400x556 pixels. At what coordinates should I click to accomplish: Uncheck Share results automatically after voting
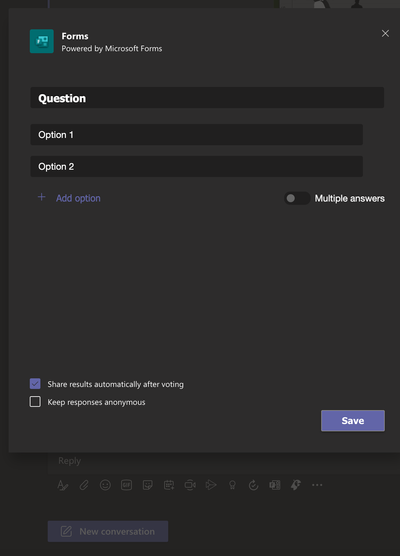(x=35, y=384)
